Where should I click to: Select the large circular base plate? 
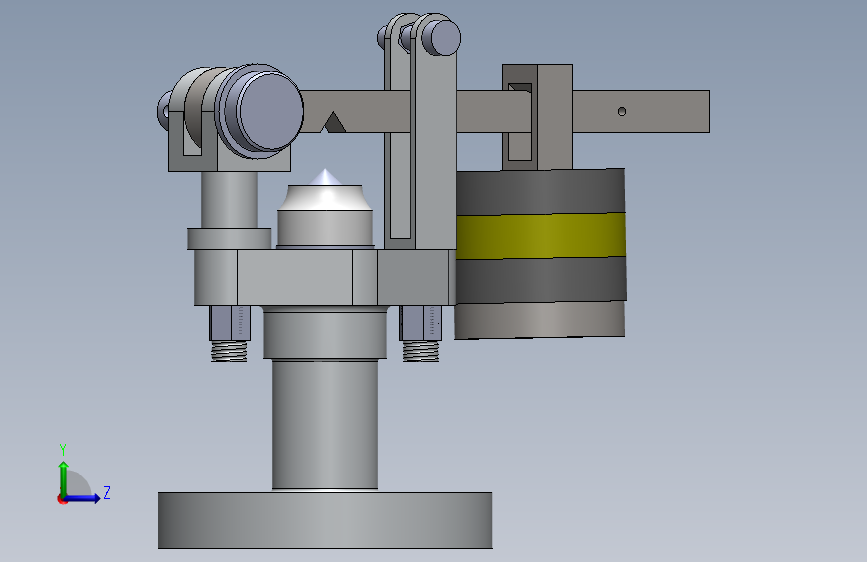(325, 520)
